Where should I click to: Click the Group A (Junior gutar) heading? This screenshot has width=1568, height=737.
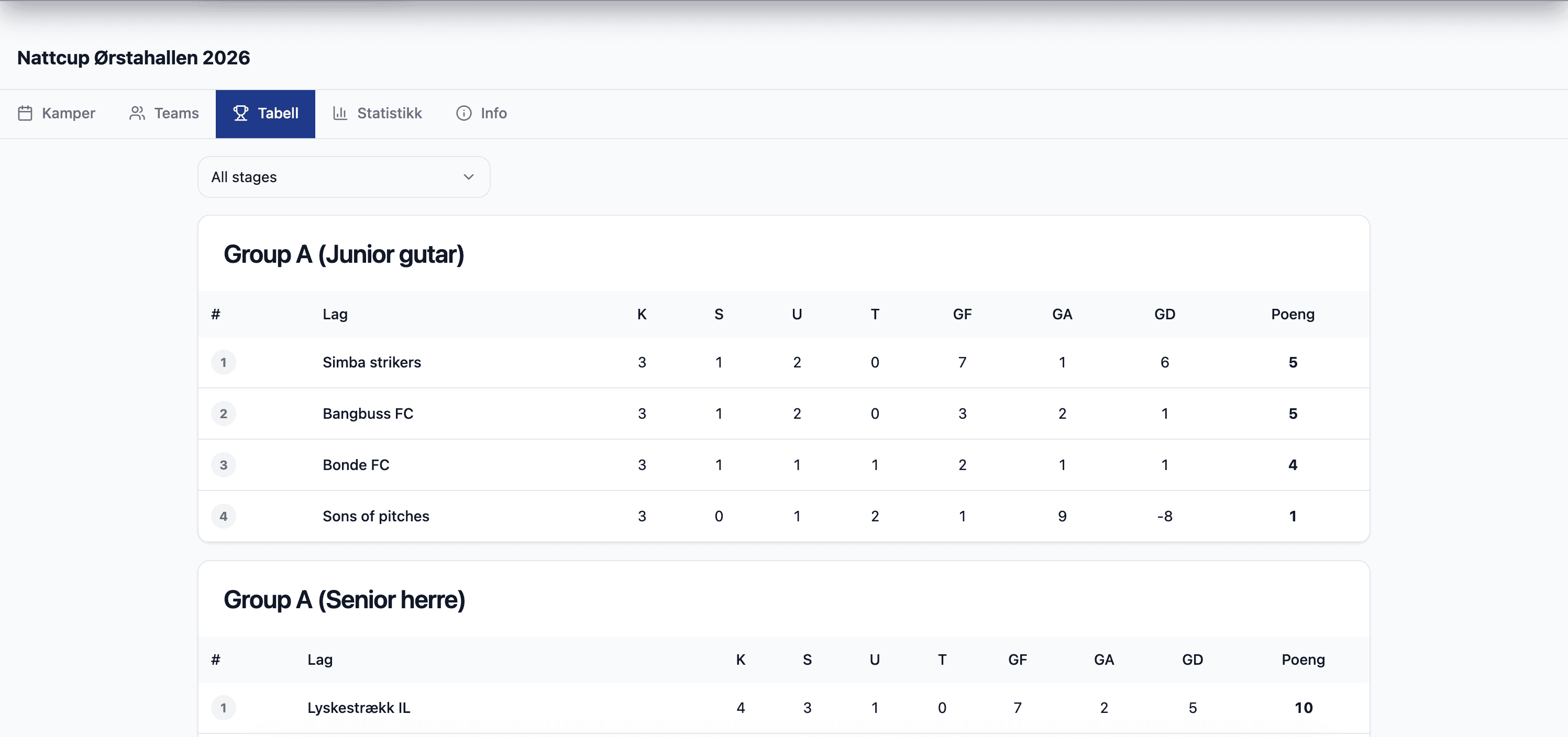344,254
